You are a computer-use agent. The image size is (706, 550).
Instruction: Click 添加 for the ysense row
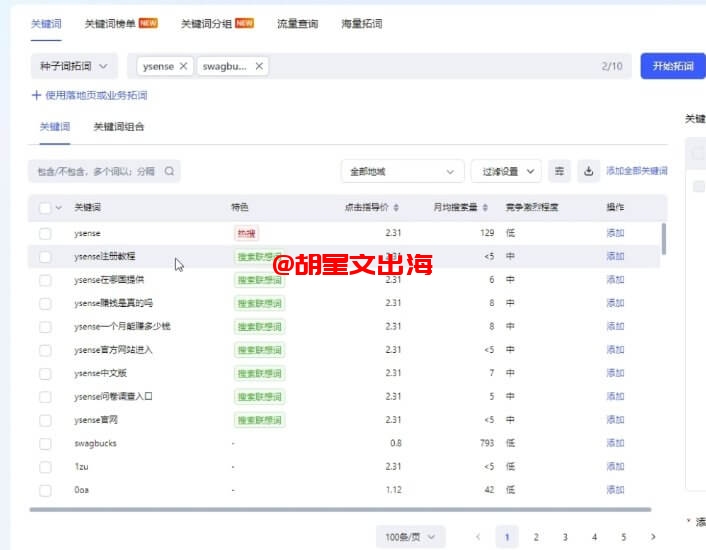615,233
